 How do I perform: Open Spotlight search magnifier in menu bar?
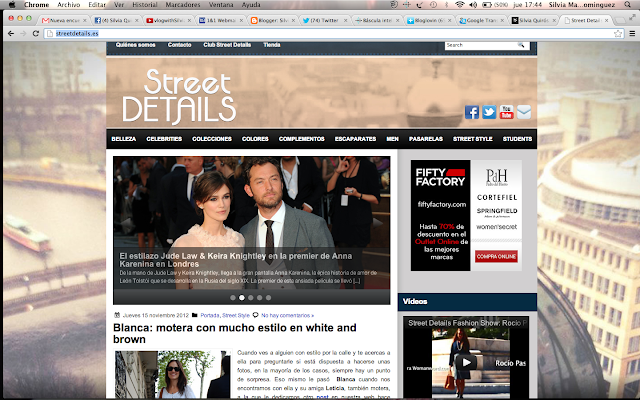tap(627, 5)
